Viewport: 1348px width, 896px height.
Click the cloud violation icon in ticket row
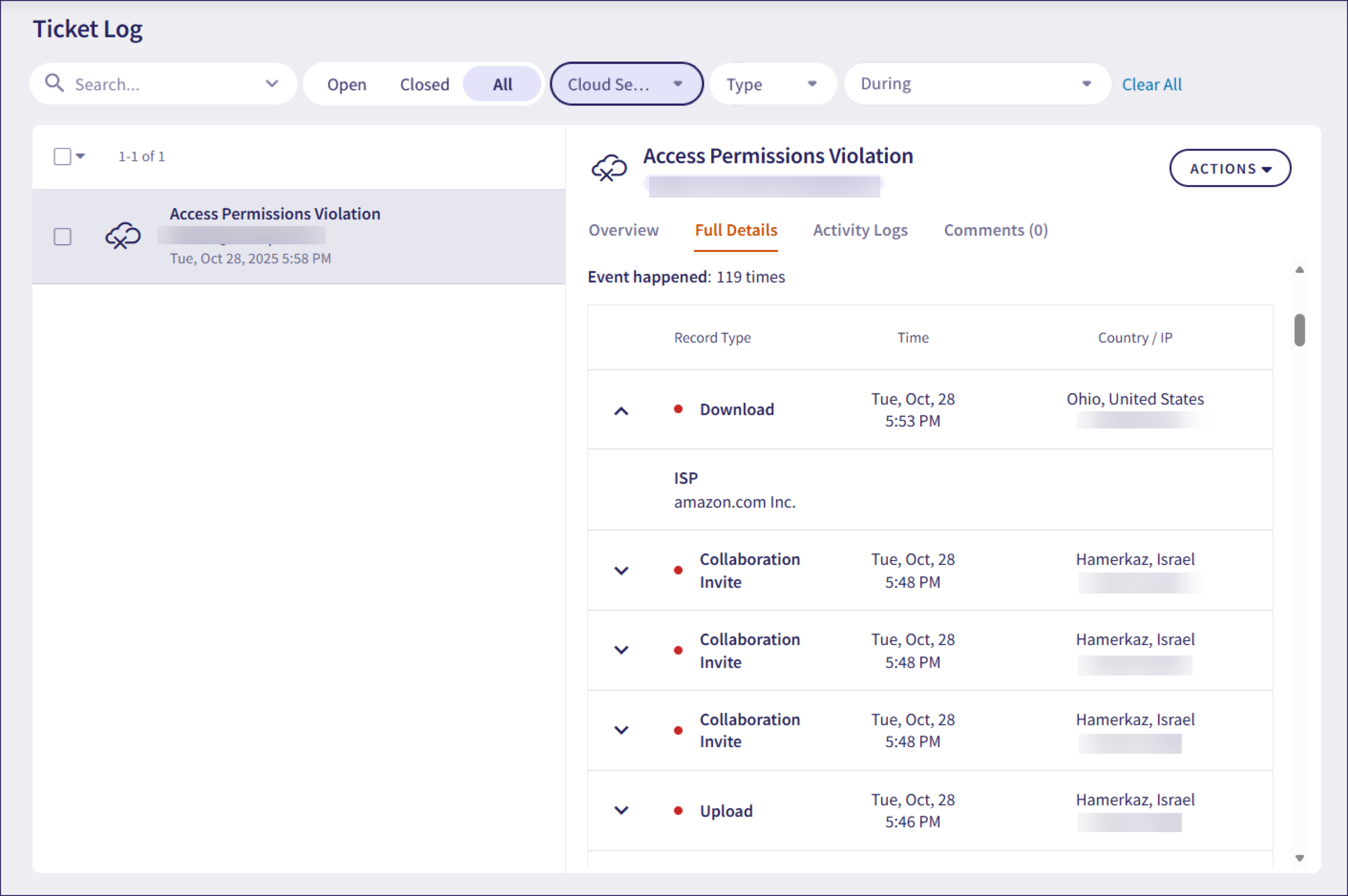pyautogui.click(x=123, y=235)
